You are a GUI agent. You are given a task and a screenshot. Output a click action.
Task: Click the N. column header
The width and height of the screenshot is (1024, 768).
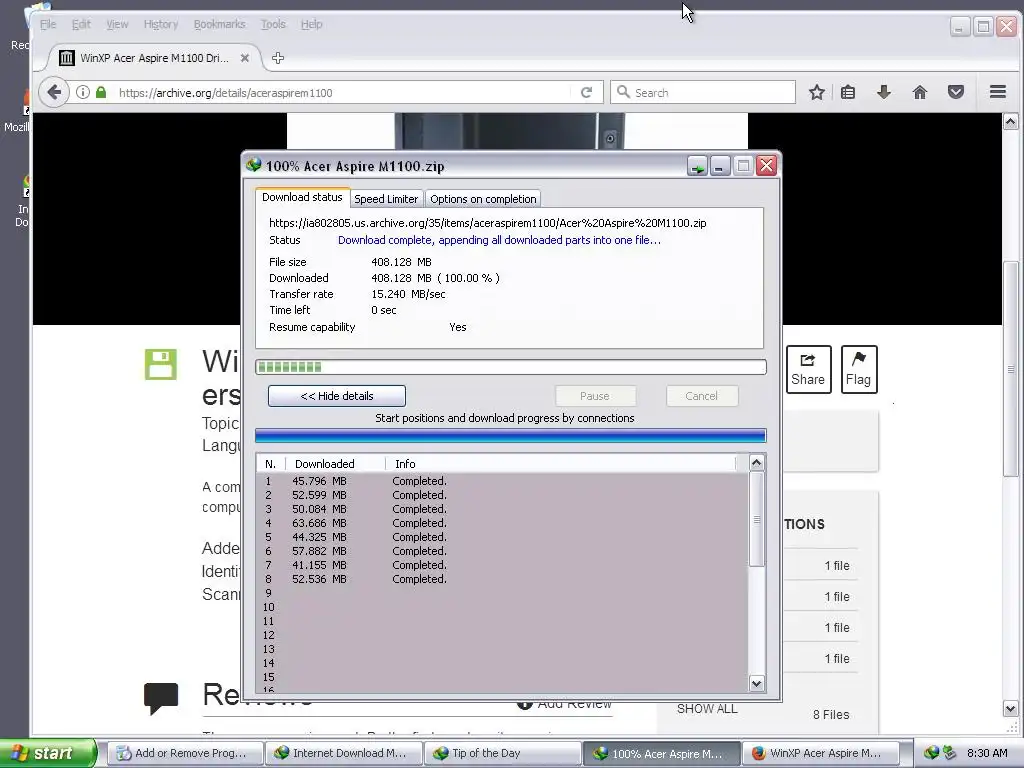pos(271,464)
